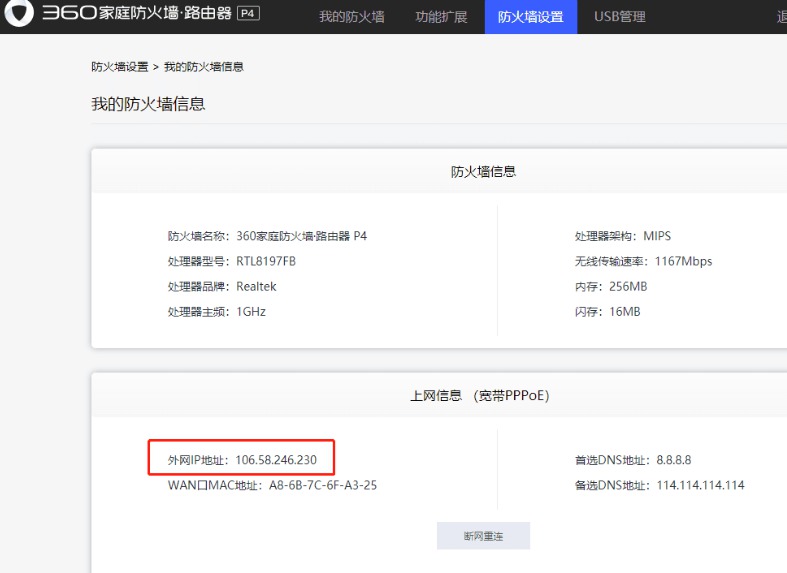This screenshot has width=787, height=573.
Task: Click the 我的防火墙信息 page heading
Action: click(x=148, y=104)
